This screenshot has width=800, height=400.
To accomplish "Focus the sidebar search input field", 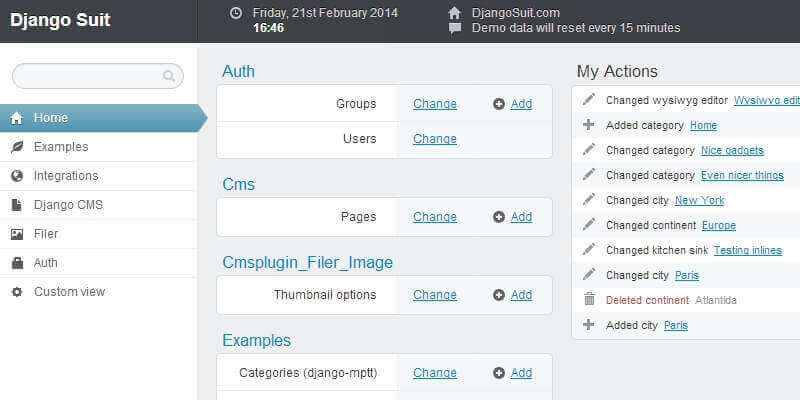I will (88, 76).
